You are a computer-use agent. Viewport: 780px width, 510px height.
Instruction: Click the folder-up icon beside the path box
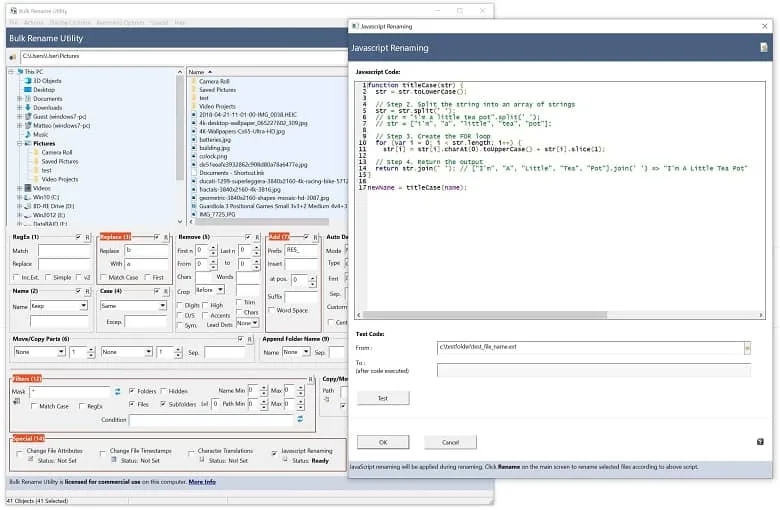[x=12, y=57]
